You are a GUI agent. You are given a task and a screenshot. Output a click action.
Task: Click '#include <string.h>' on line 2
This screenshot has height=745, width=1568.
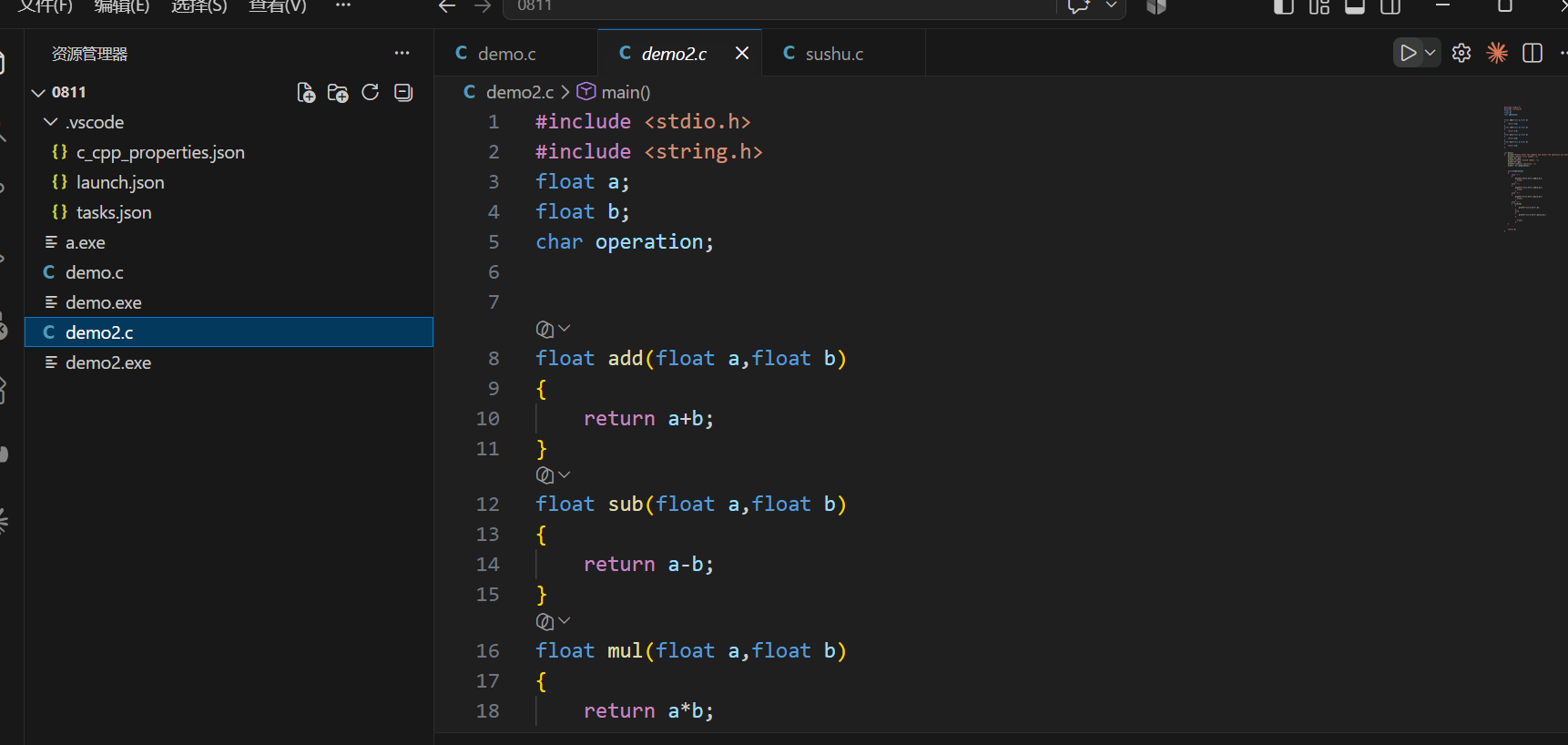(649, 152)
